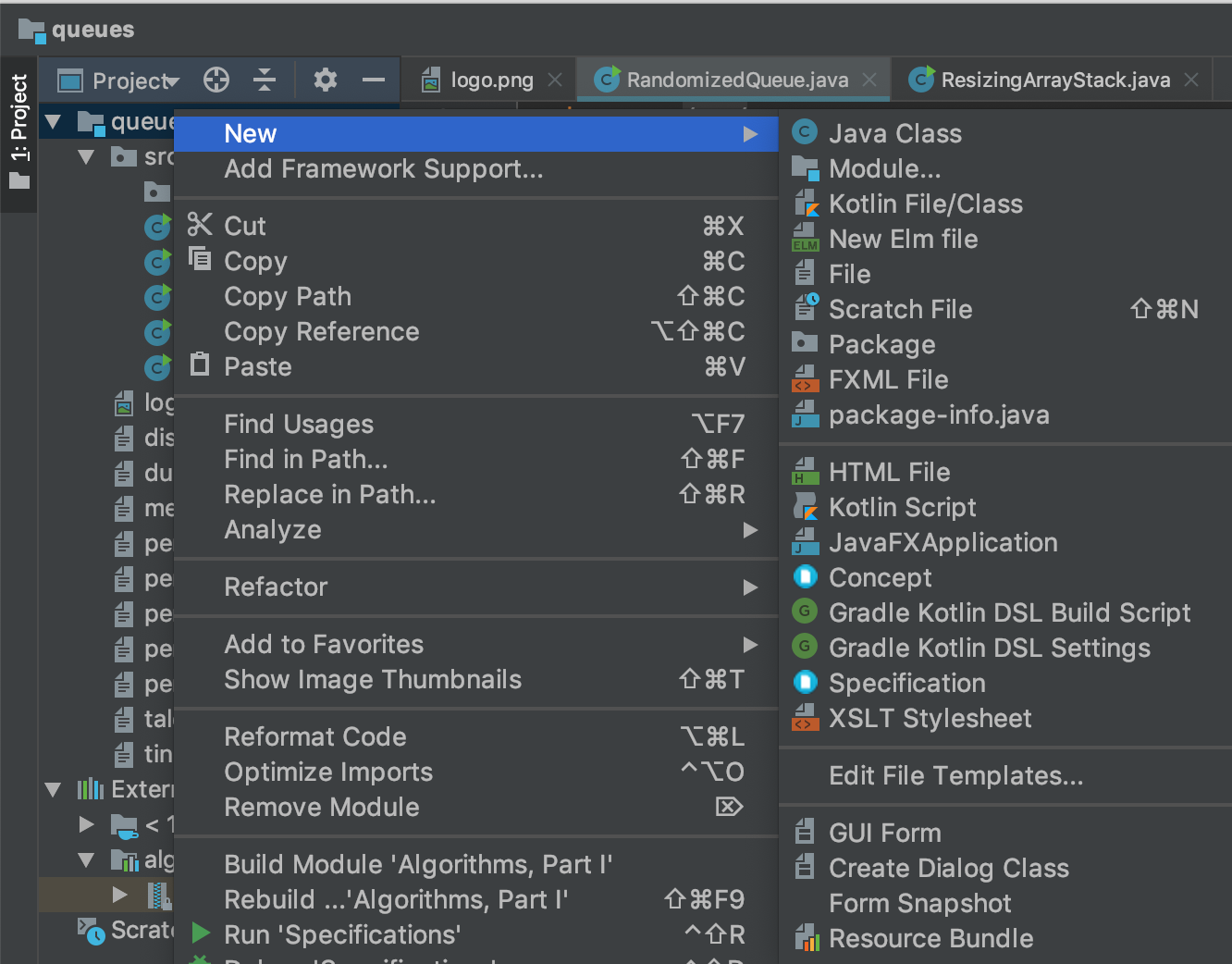Click the Concept icon
1232x964 pixels.
(x=806, y=576)
